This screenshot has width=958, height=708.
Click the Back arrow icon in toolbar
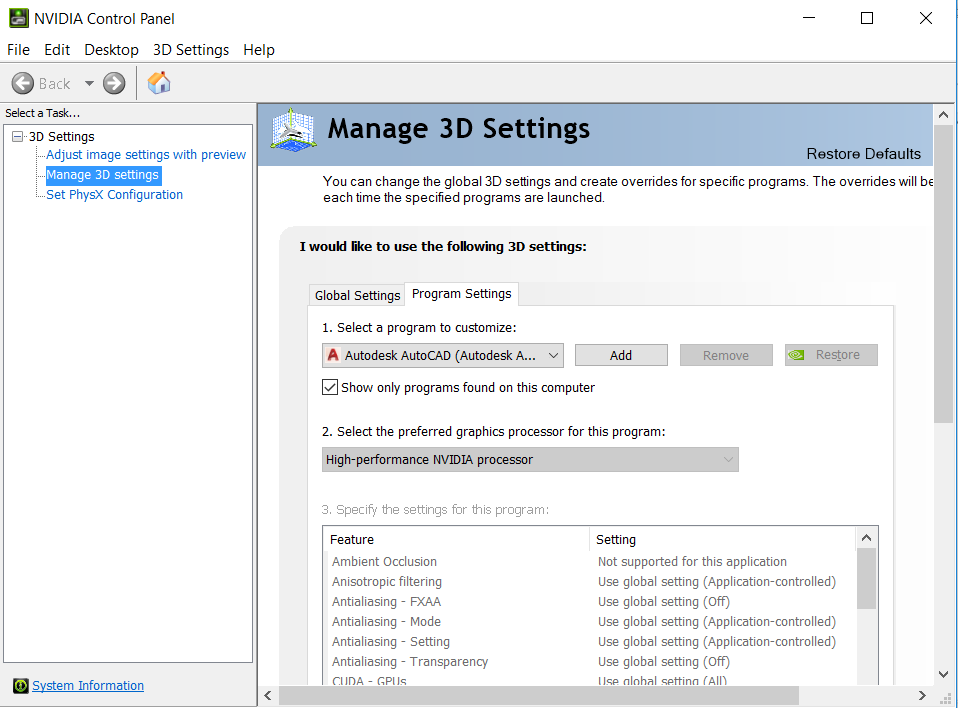point(23,83)
